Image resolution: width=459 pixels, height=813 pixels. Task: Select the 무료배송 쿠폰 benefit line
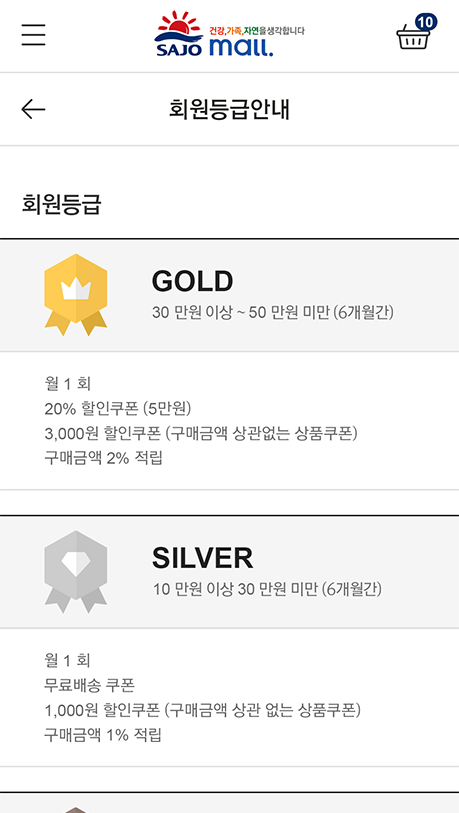pyautogui.click(x=90, y=685)
